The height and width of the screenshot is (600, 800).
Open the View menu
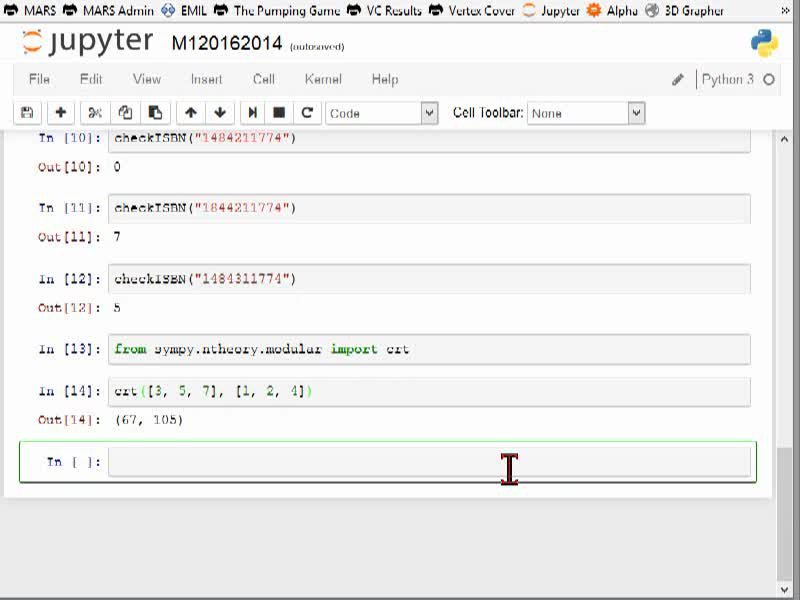pos(147,79)
